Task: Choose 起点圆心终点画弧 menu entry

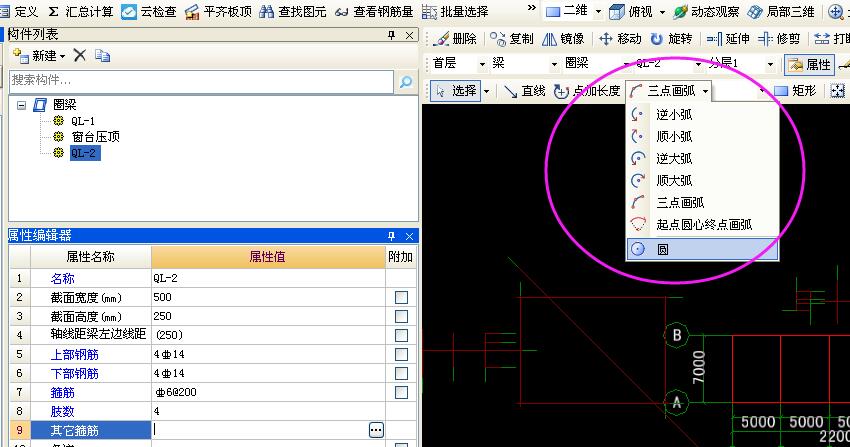Action: pyautogui.click(x=703, y=224)
